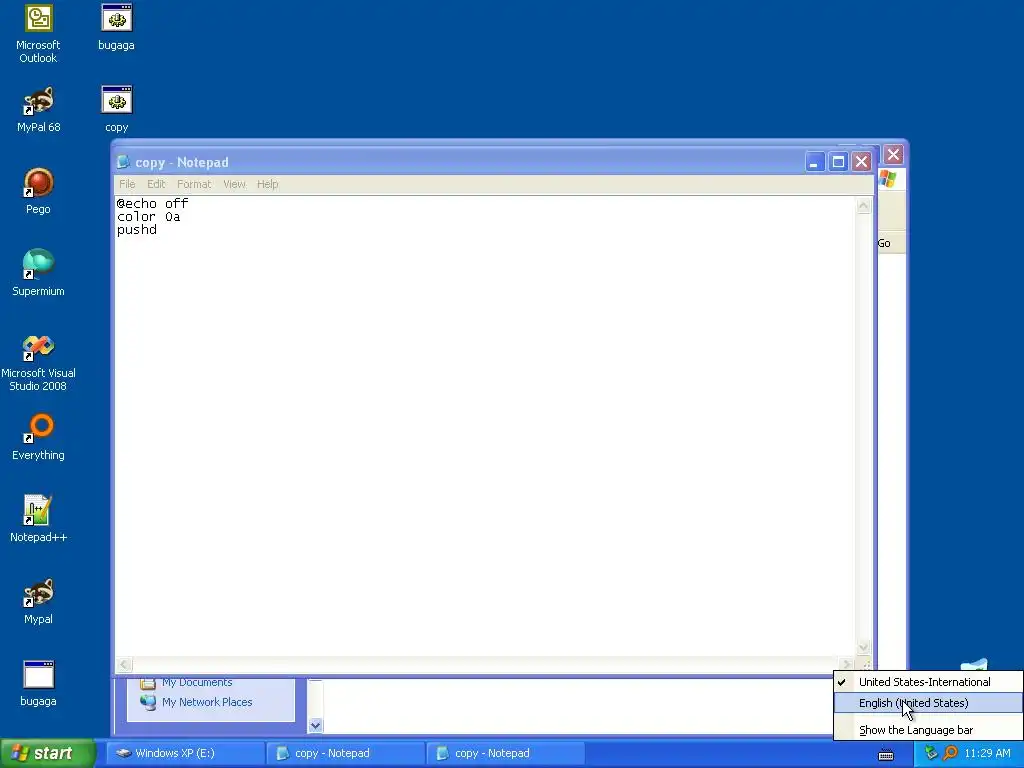Click the Explorer side panel scroll down arrow
The image size is (1024, 768).
[315, 726]
